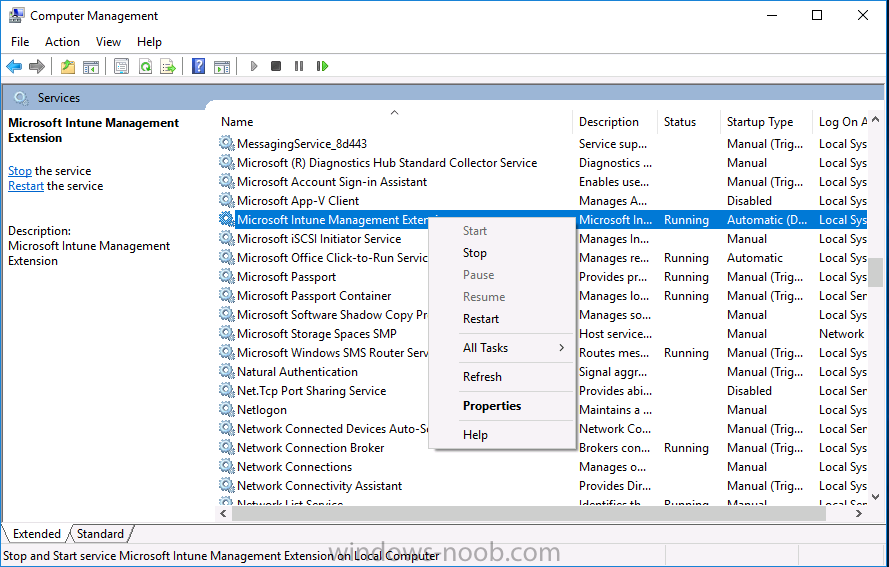Click the gear icon beside Microsoft App-V Client
Viewport: 889px width, 567px height.
tap(227, 200)
